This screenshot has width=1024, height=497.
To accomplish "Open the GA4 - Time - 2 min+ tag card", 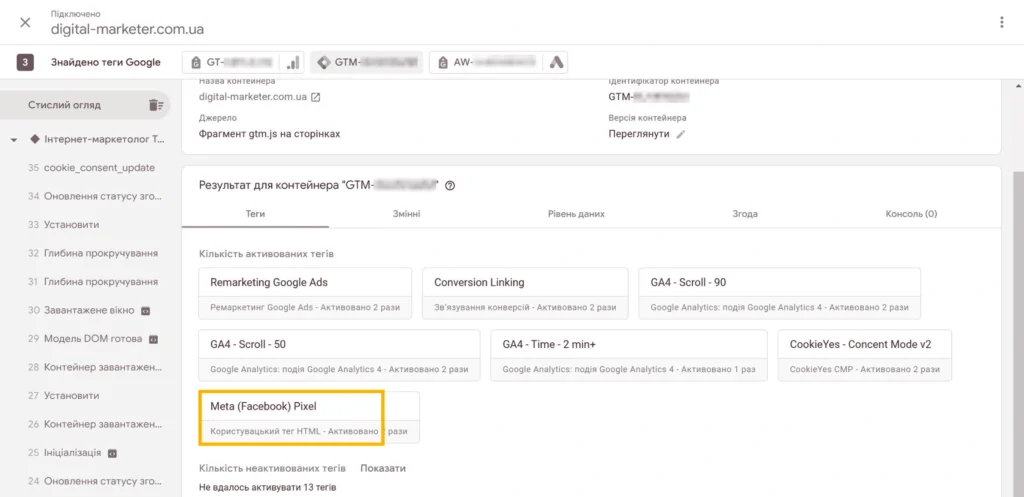I will click(x=630, y=355).
